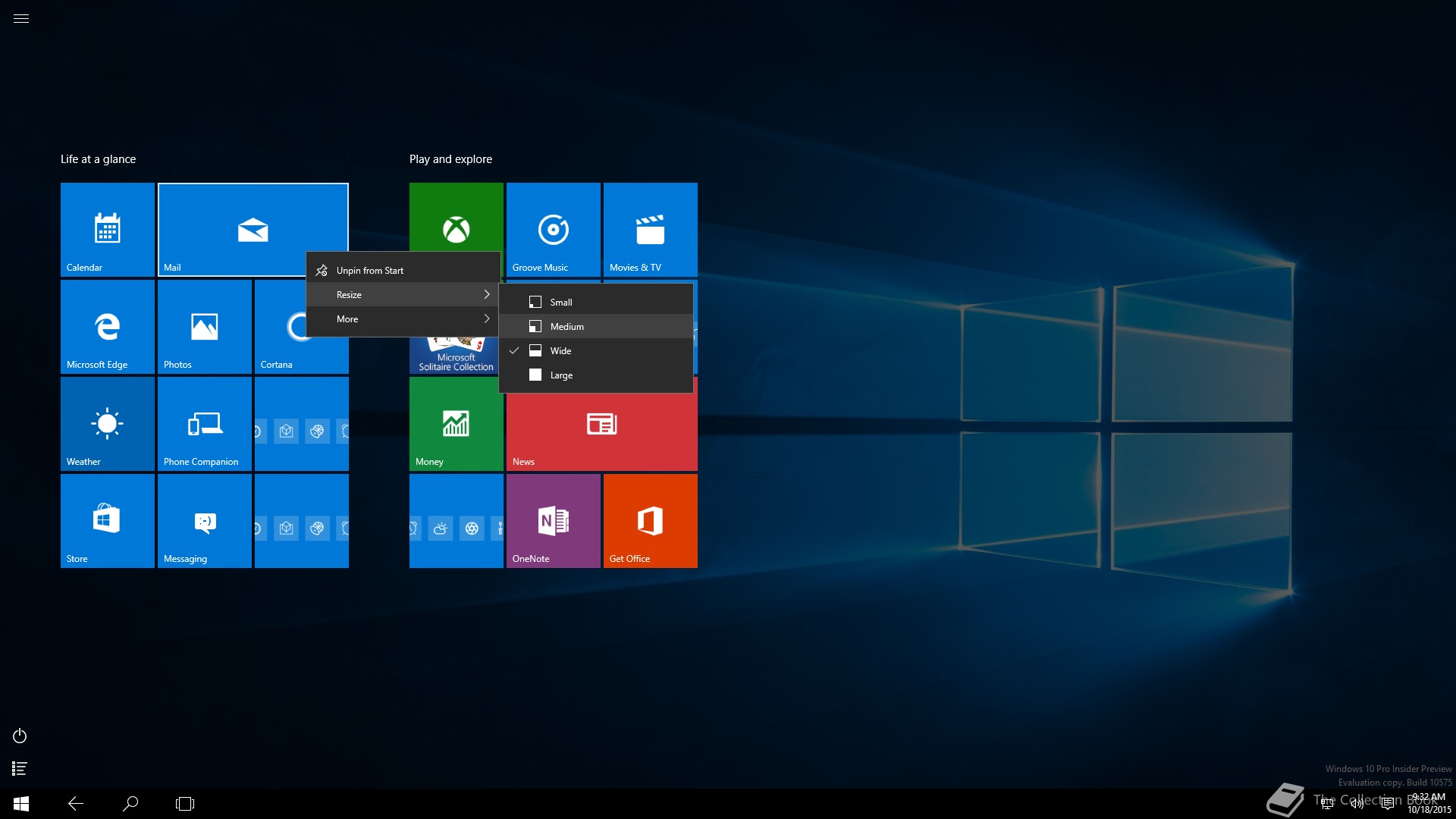This screenshot has width=1456, height=819.
Task: Open the Photos tile
Action: point(205,327)
